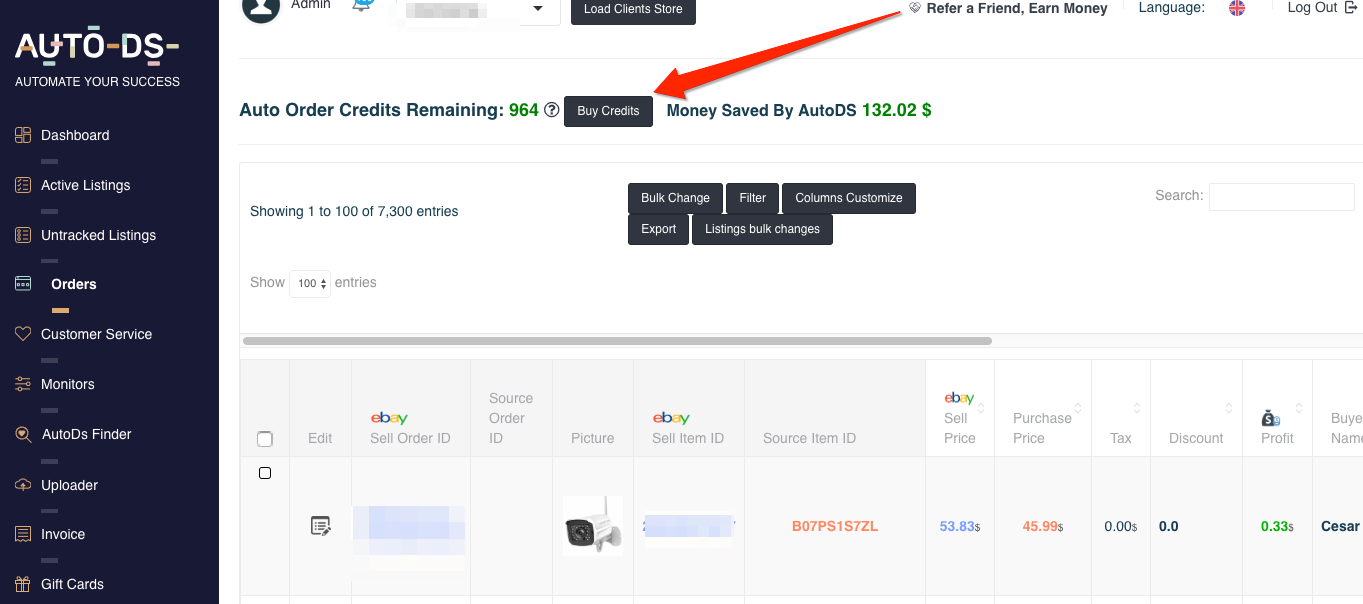The width and height of the screenshot is (1363, 604).
Task: Click the Untracked Listings sidebar icon
Action: point(23,235)
